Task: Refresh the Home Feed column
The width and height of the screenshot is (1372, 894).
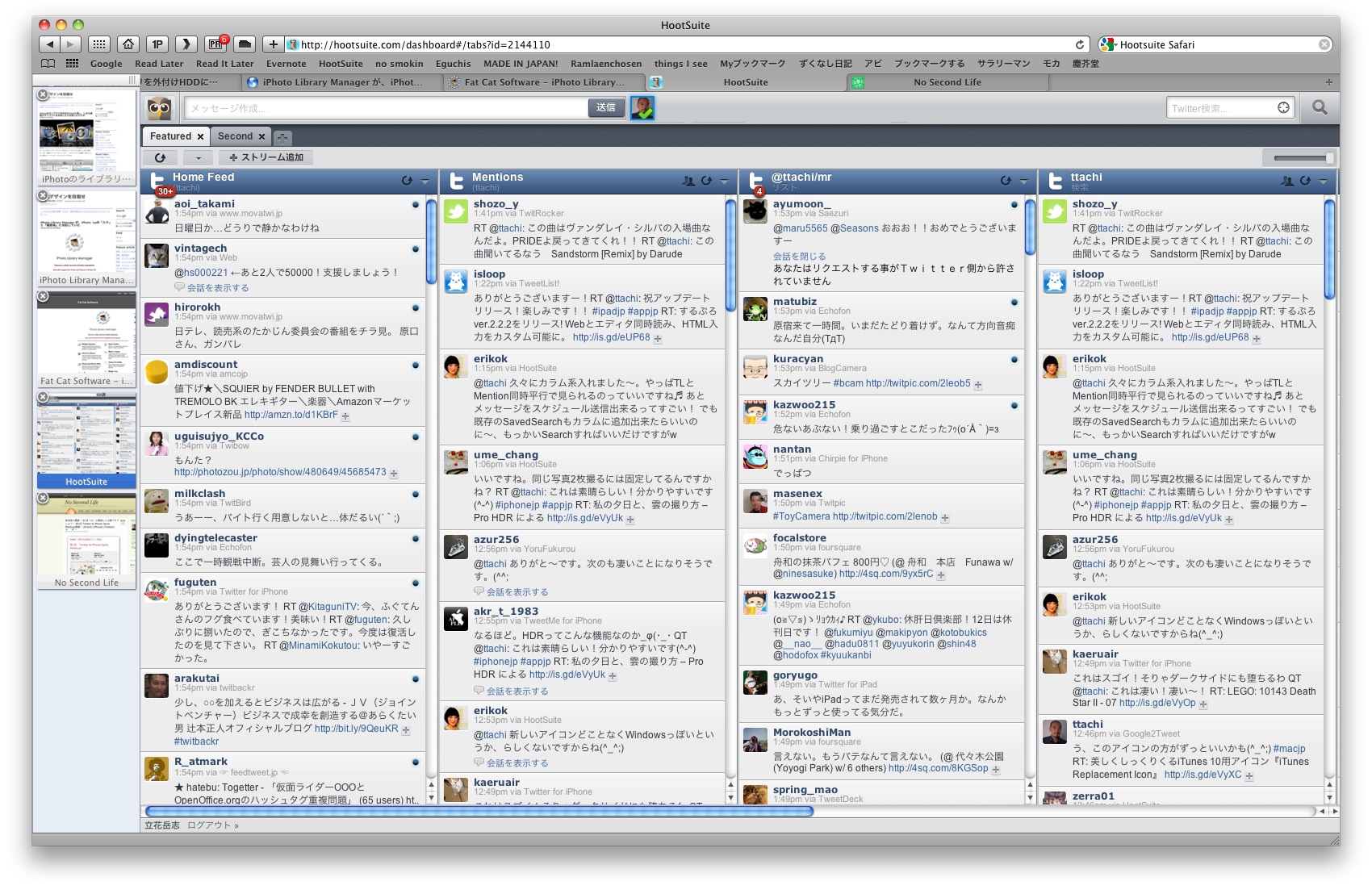Action: (407, 181)
